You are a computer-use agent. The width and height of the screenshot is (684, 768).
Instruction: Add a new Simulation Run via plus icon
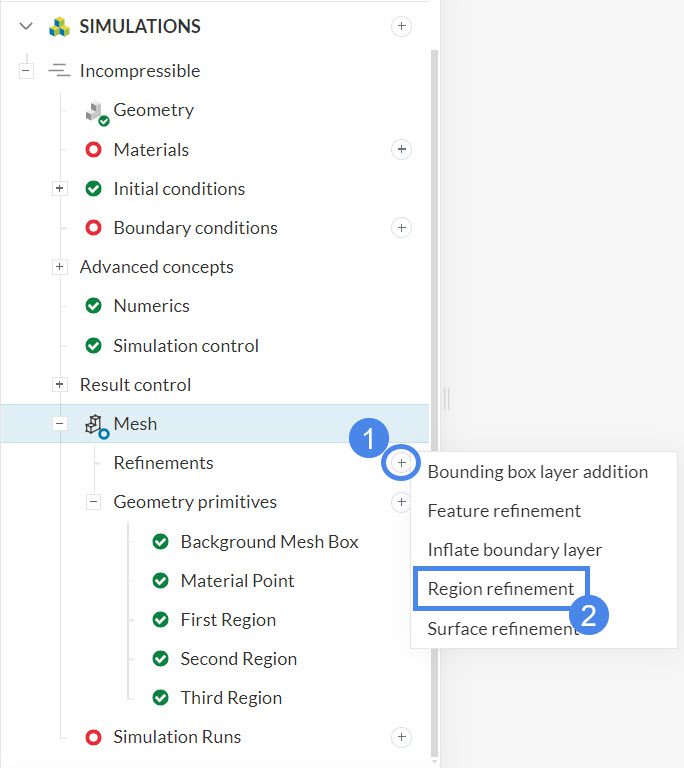(x=401, y=737)
